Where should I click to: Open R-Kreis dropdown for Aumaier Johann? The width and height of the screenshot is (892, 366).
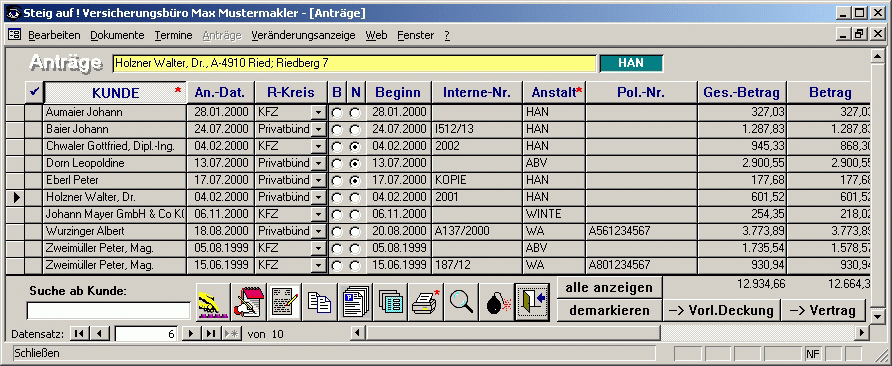pos(319,113)
